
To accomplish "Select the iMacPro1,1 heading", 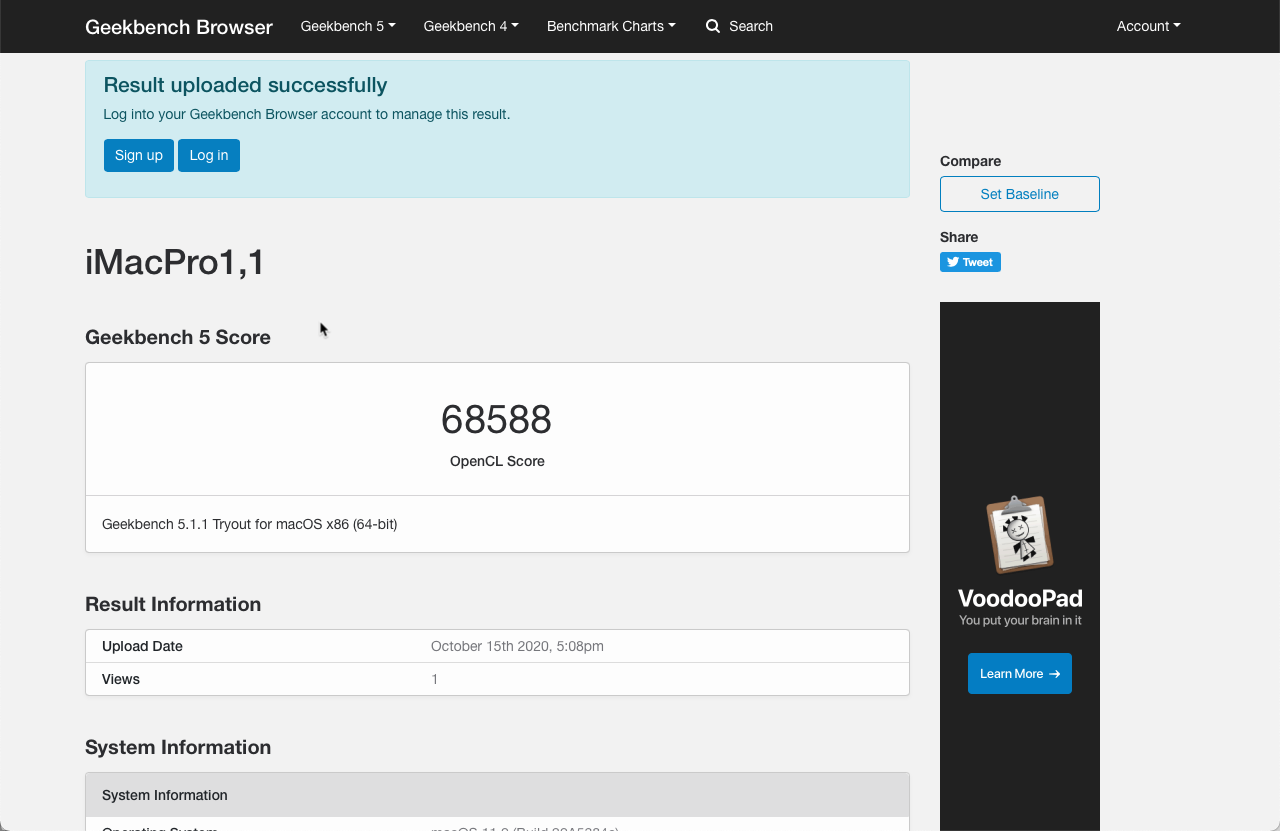I will click(x=175, y=262).
